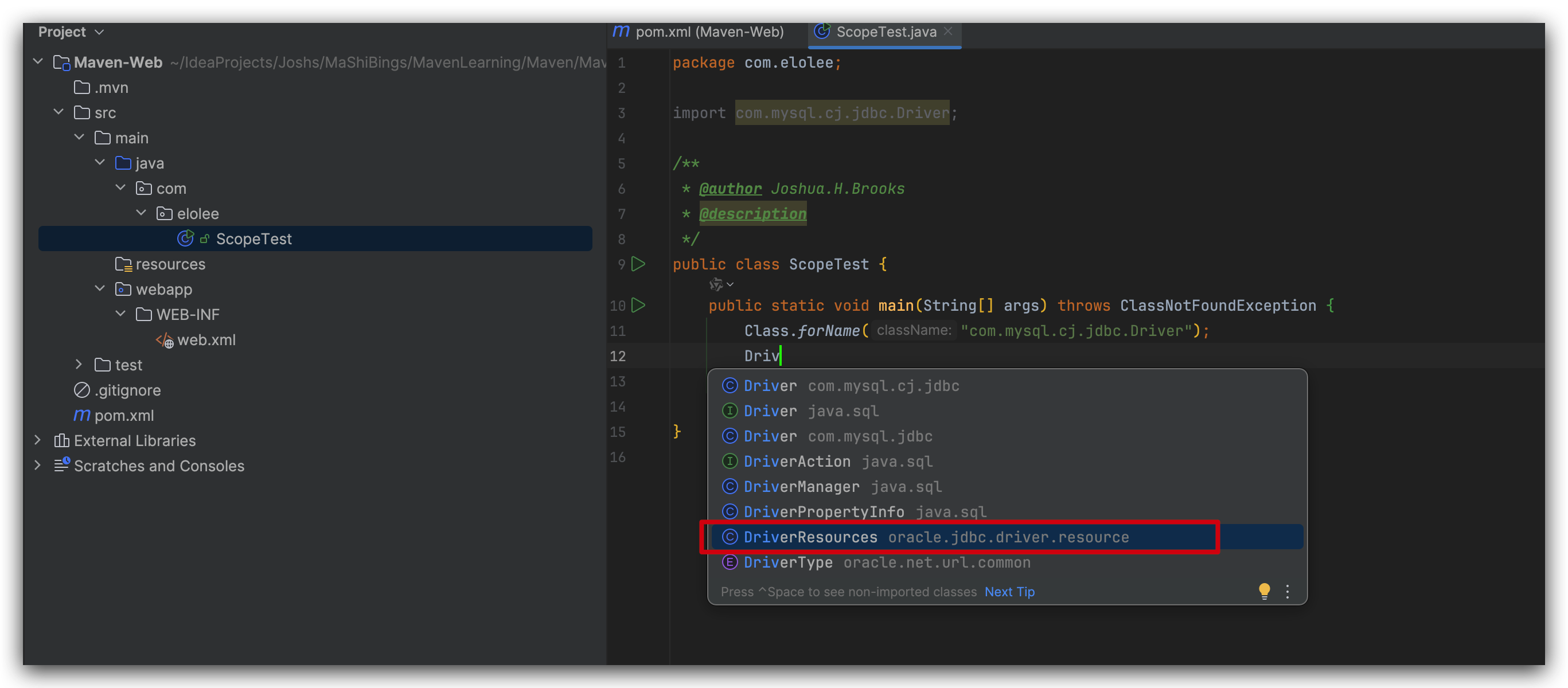This screenshot has width=1568, height=688.
Task: Click the interface icon of DriverAction suggestion
Action: [730, 461]
